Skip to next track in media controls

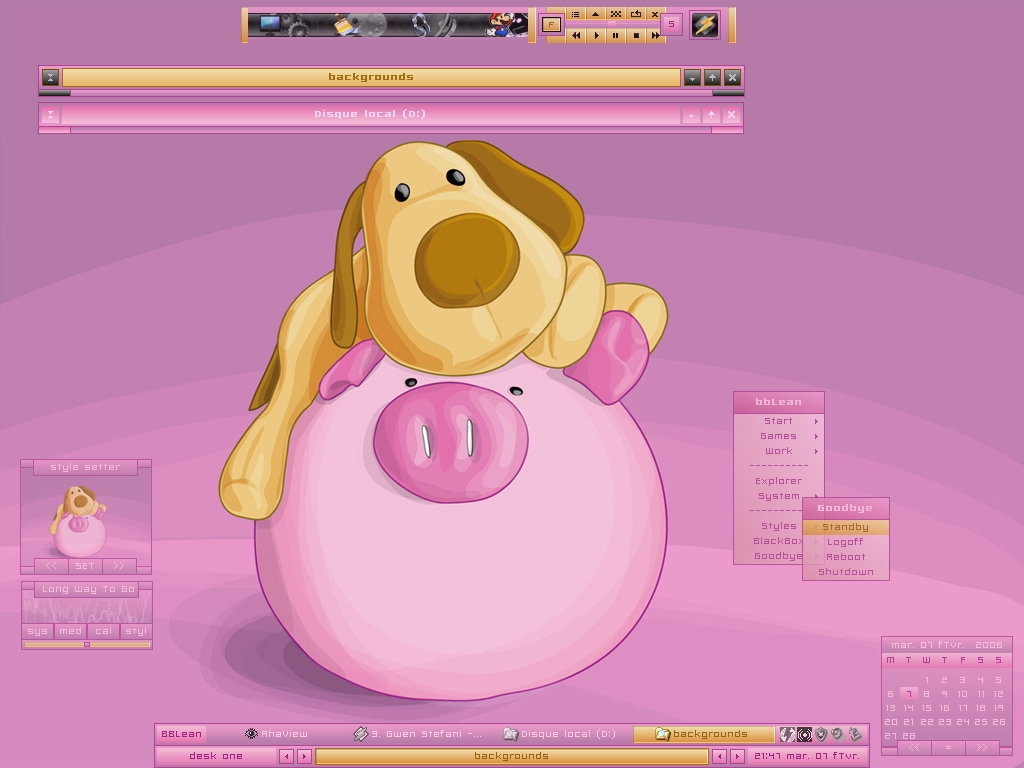point(655,35)
